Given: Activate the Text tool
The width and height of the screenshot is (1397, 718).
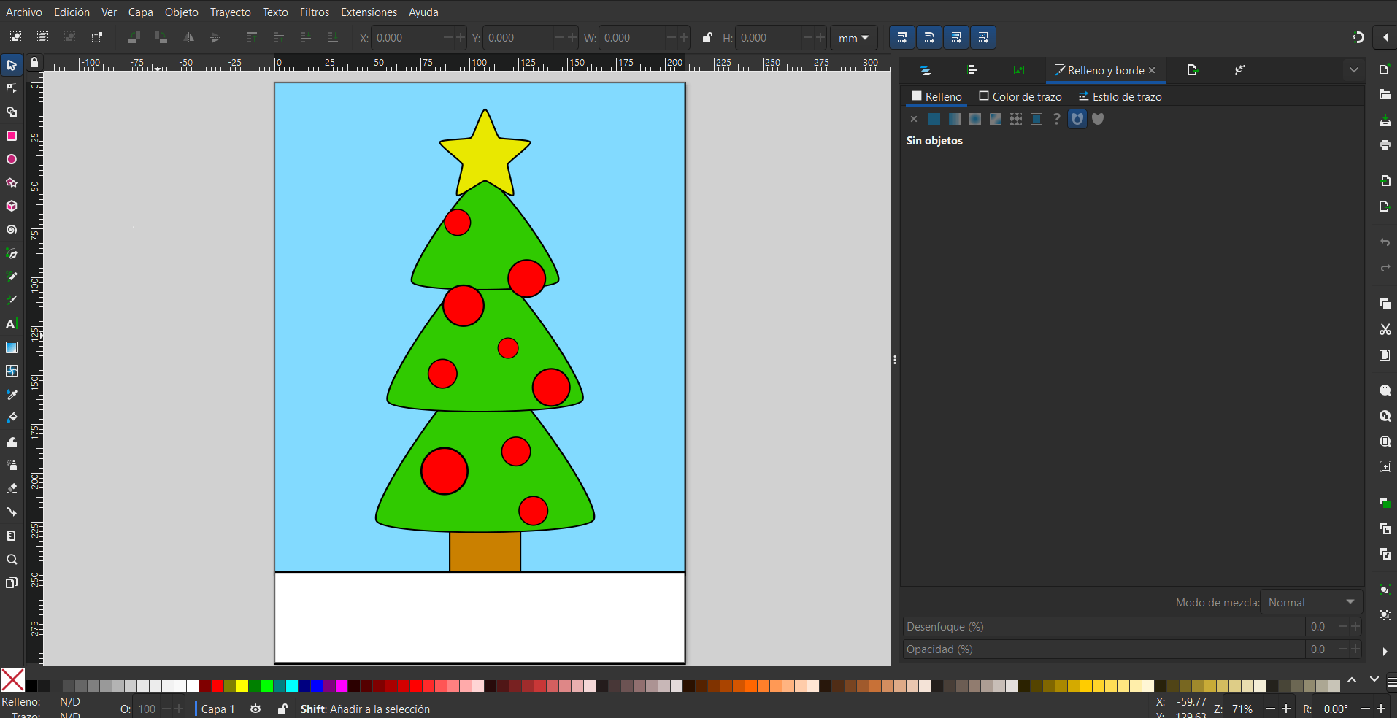Looking at the screenshot, I should click(x=12, y=324).
